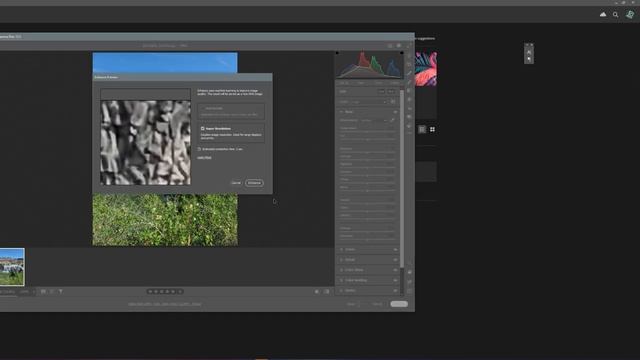Image resolution: width=640 pixels, height=360 pixels.
Task: Toggle Color Mixer panel eye icon
Action: pos(395,270)
